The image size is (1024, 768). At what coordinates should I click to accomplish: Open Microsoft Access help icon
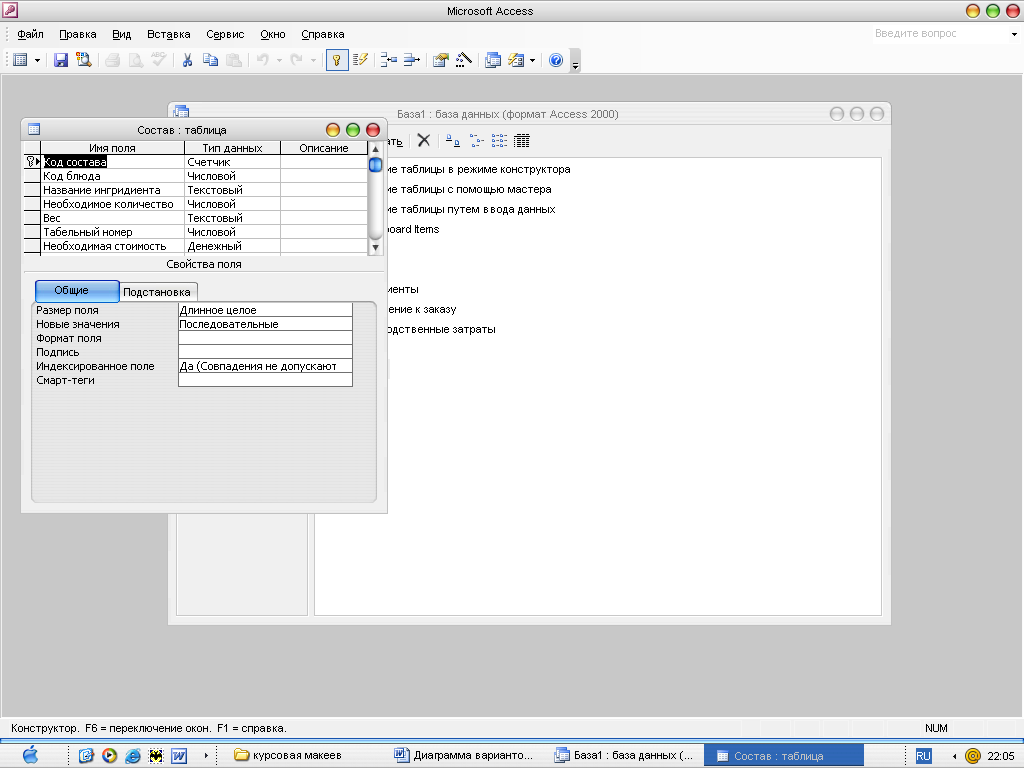[556, 60]
